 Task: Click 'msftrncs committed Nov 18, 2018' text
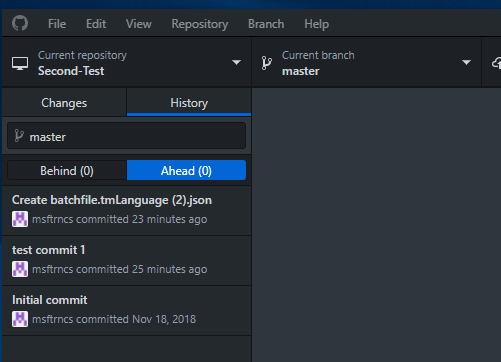coord(114,319)
